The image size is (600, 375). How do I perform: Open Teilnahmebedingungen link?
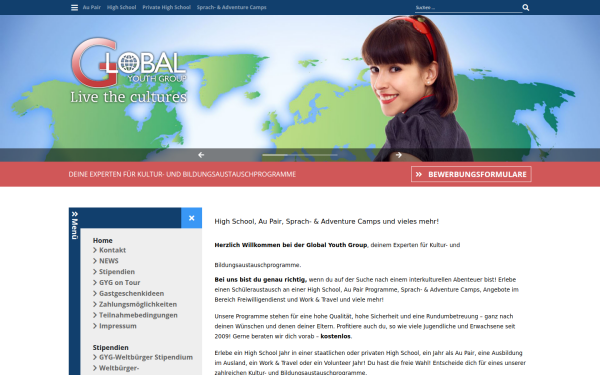(x=138, y=315)
